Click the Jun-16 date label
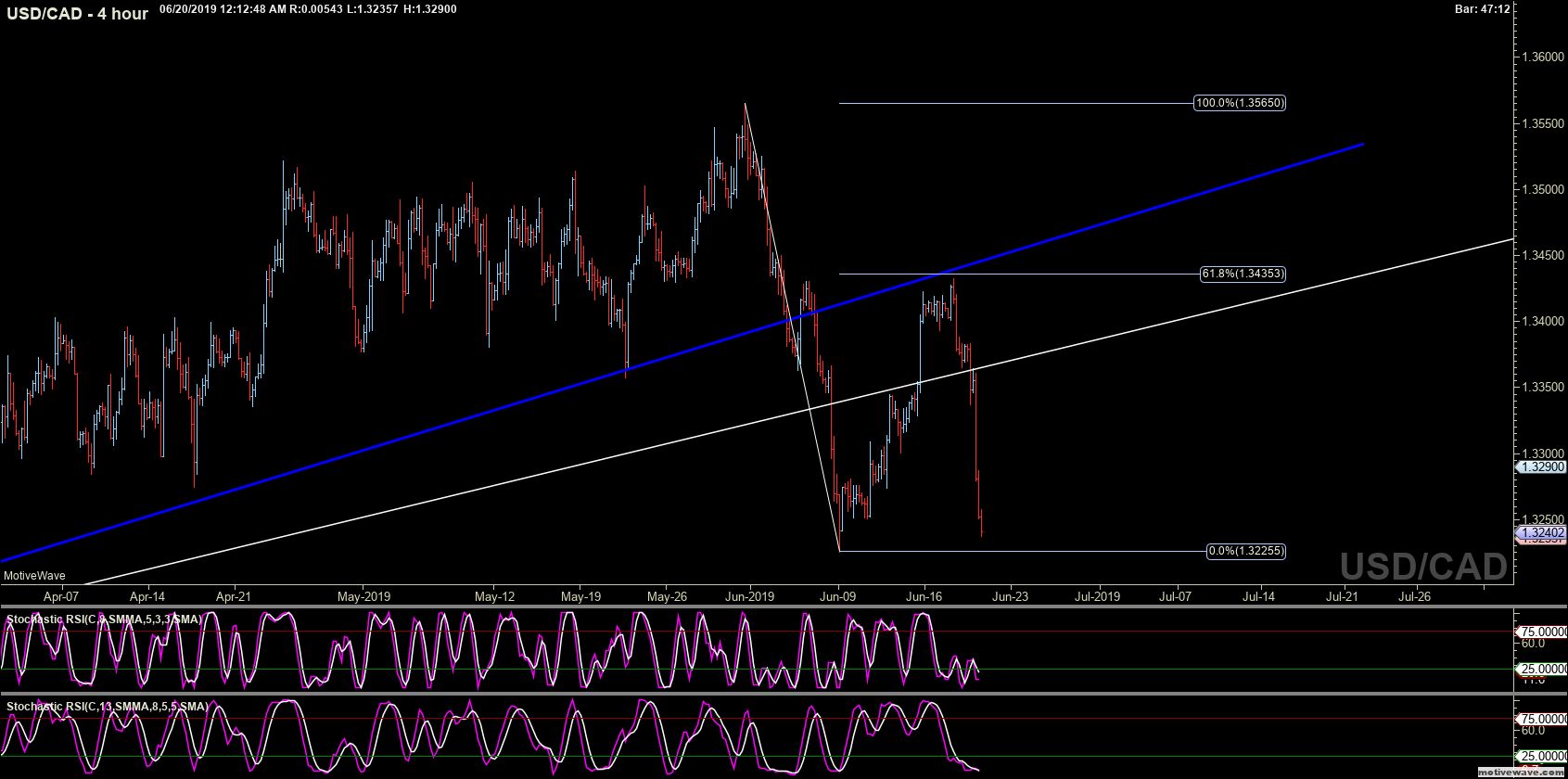 point(924,596)
